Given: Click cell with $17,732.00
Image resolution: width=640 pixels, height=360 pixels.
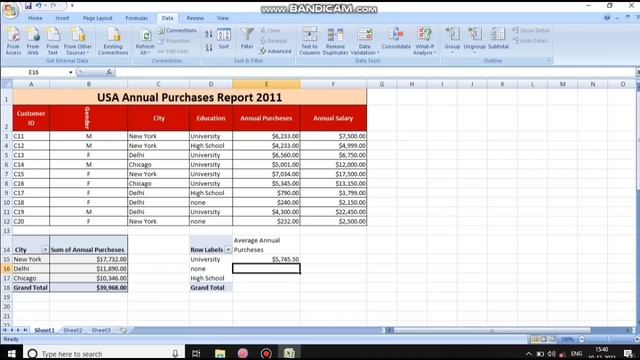Looking at the screenshot, I should pos(89,259).
